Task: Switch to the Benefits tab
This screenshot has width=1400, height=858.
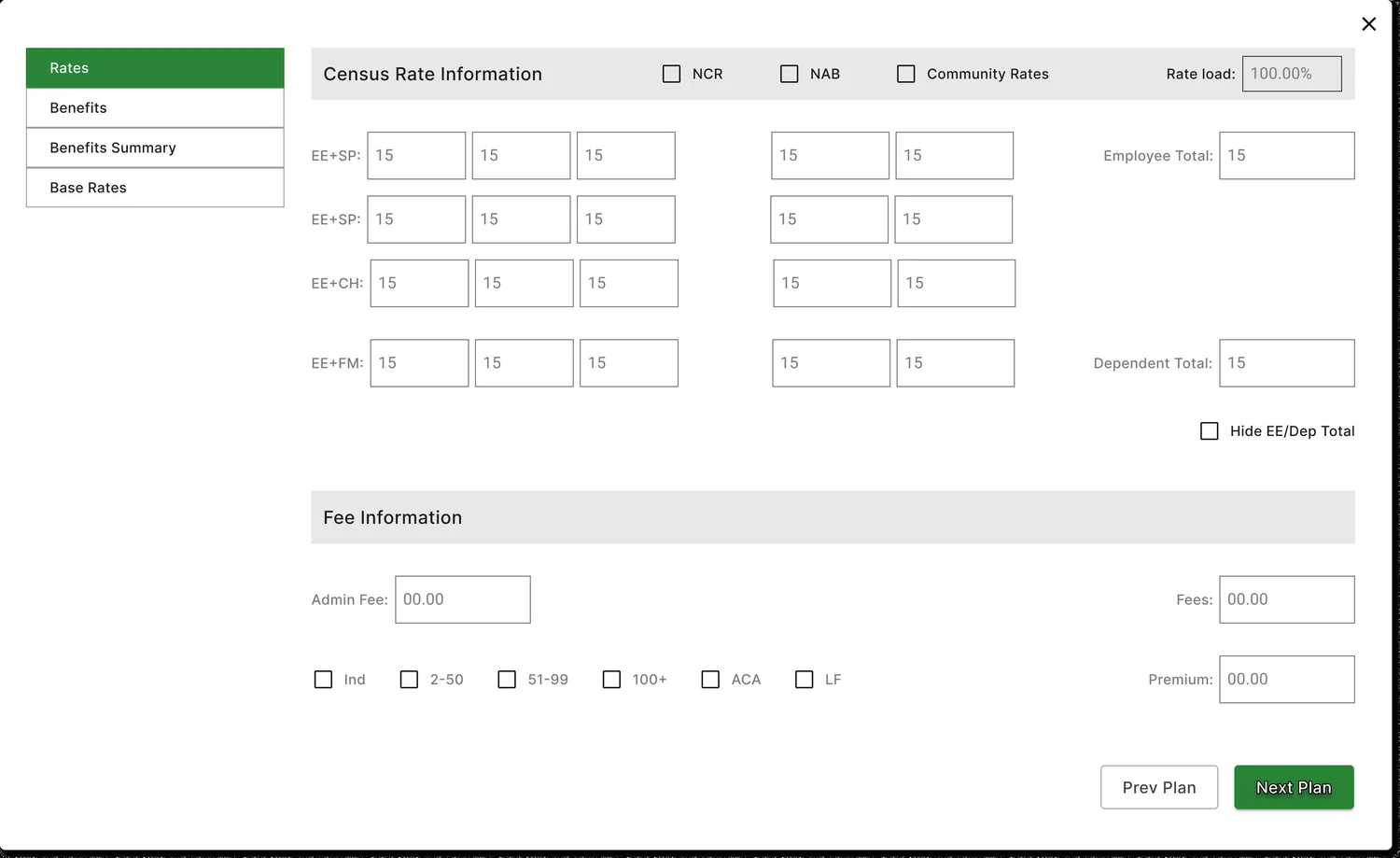Action: (x=155, y=108)
